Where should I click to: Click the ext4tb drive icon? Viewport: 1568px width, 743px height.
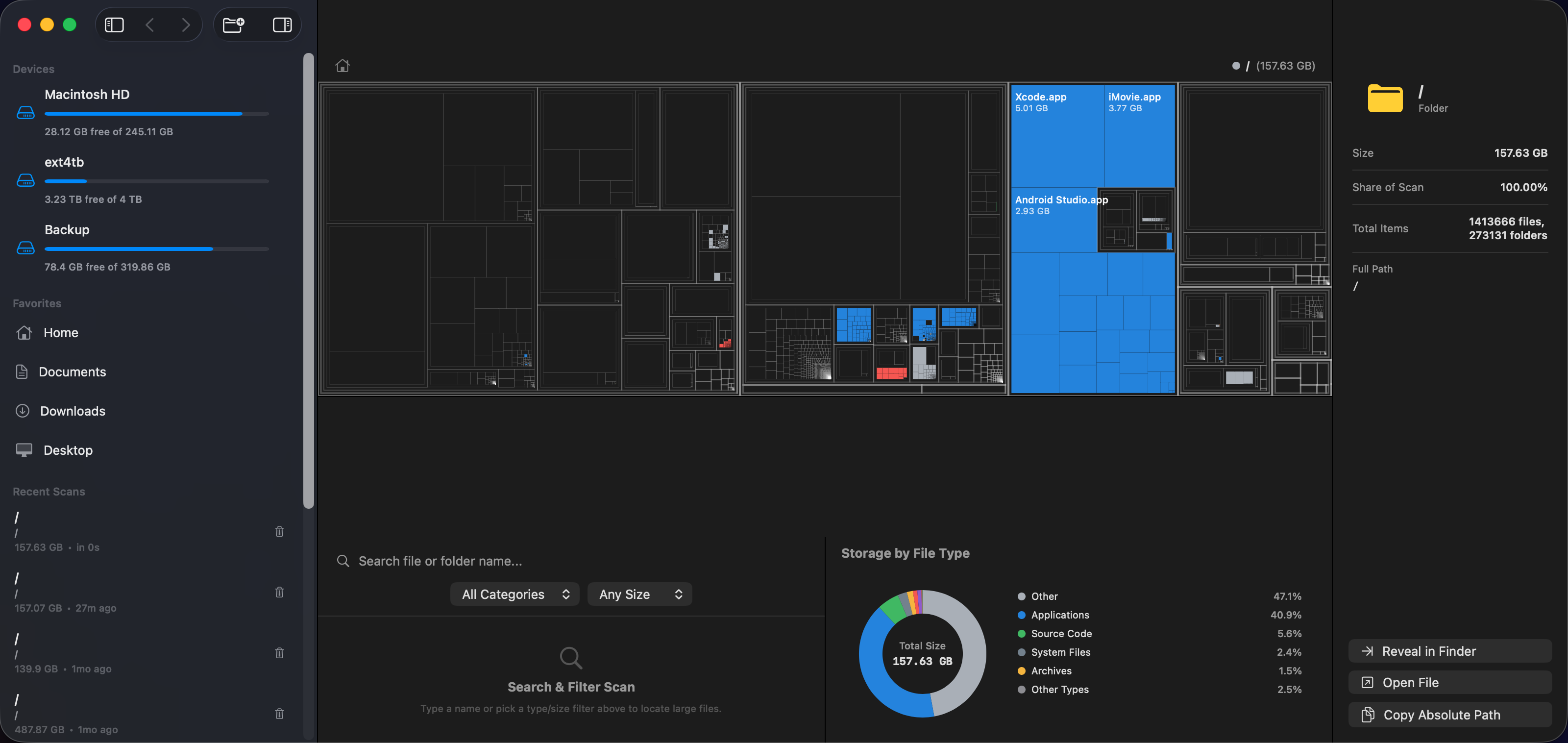25,180
